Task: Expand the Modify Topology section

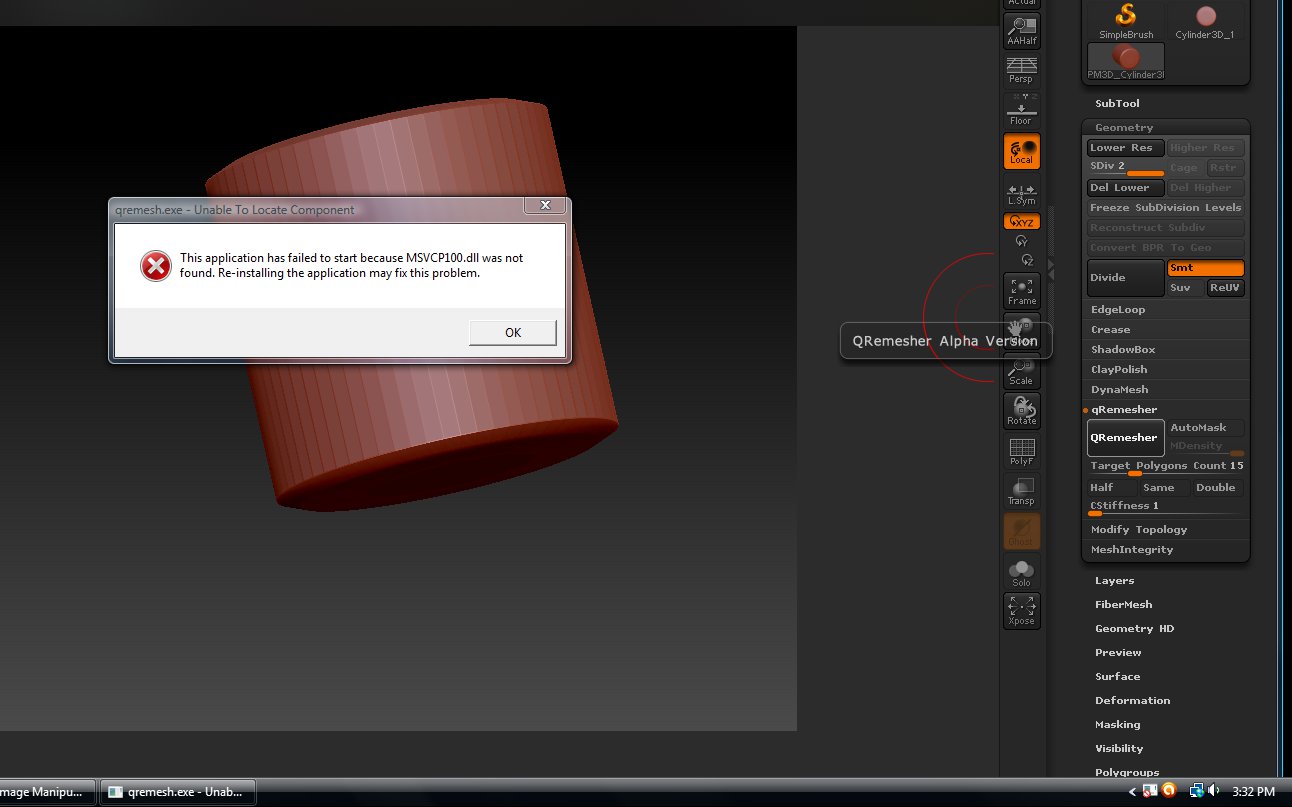Action: tap(1139, 530)
